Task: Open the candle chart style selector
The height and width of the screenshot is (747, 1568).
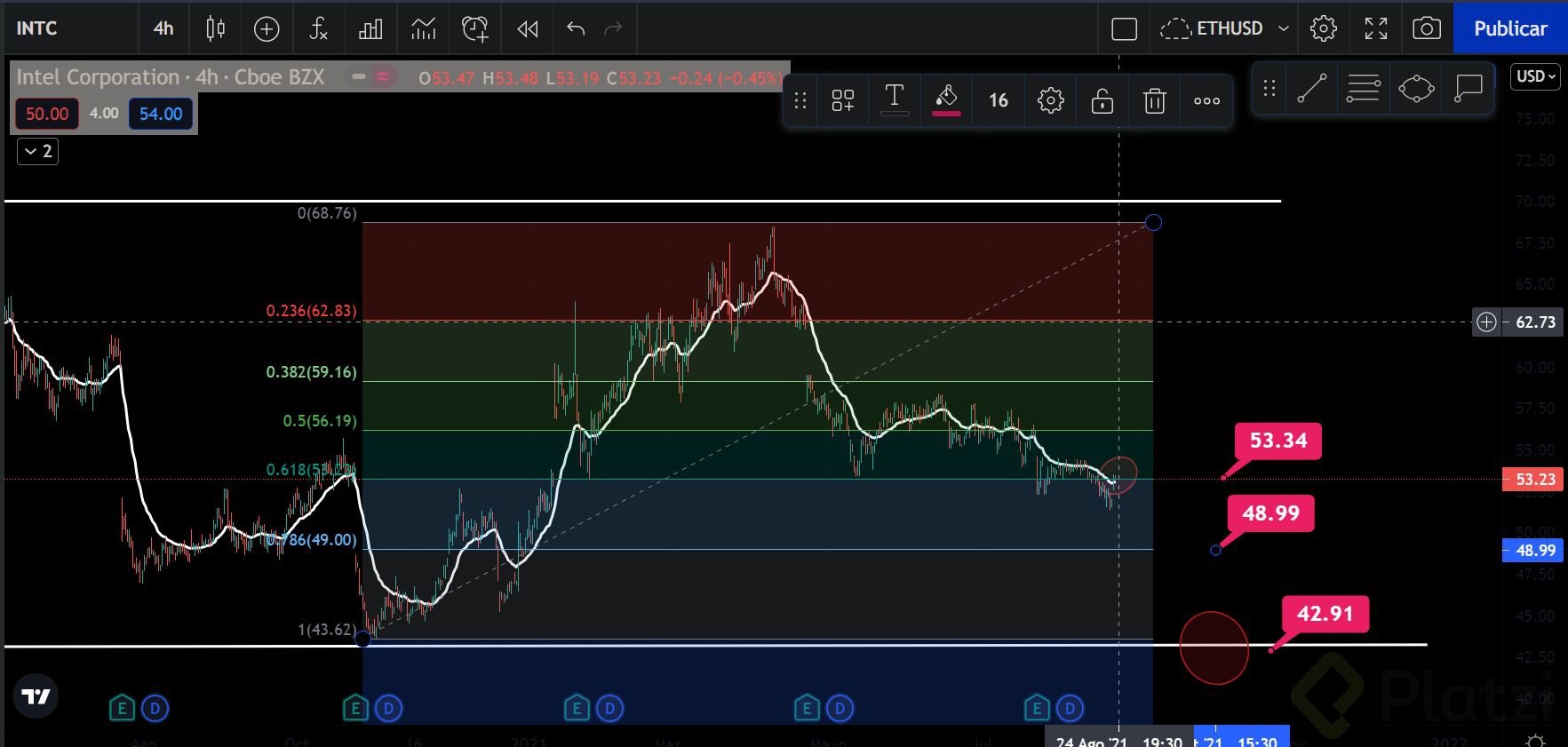Action: tap(215, 28)
